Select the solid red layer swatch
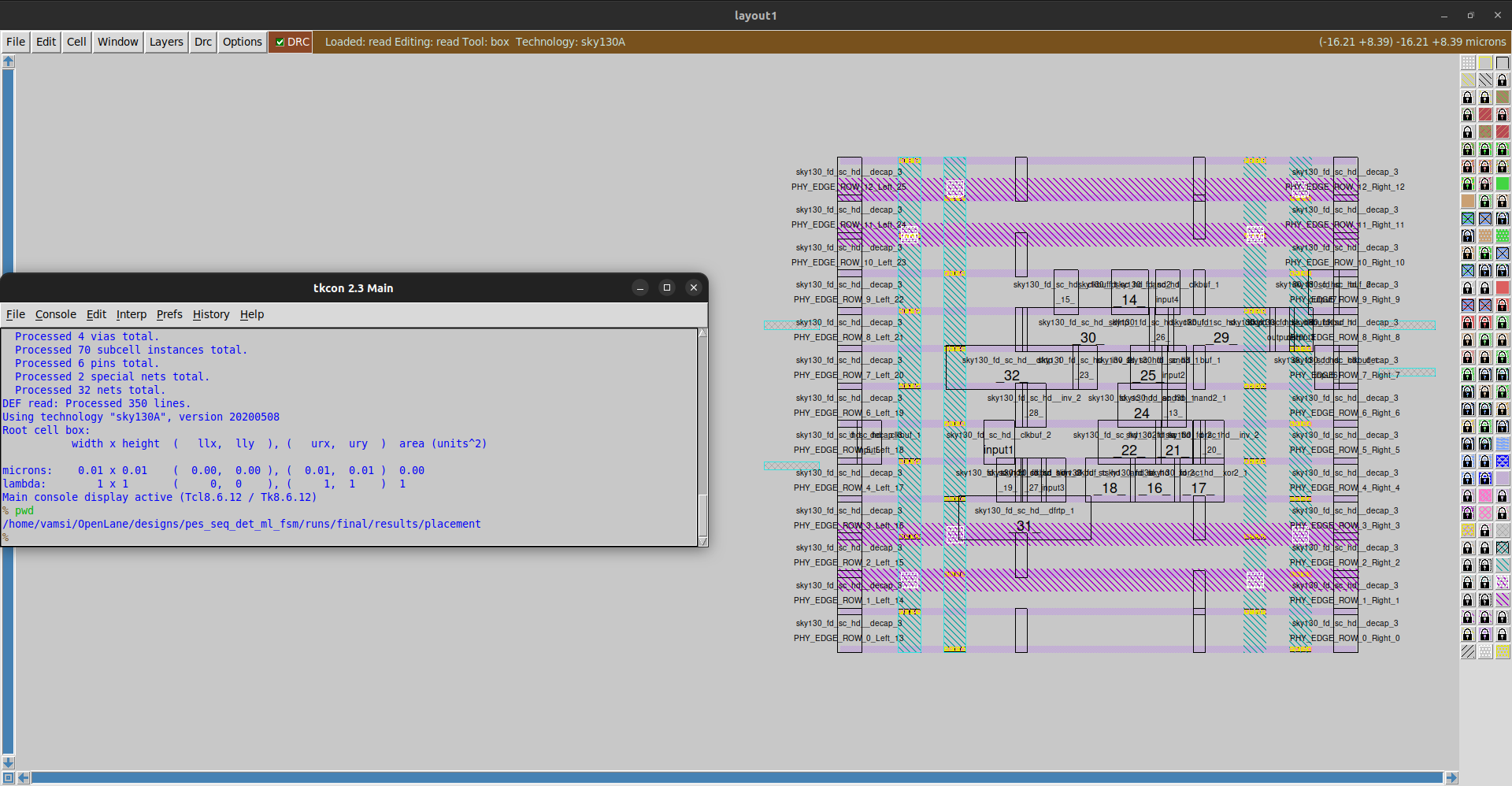The height and width of the screenshot is (786, 1512). click(1503, 288)
